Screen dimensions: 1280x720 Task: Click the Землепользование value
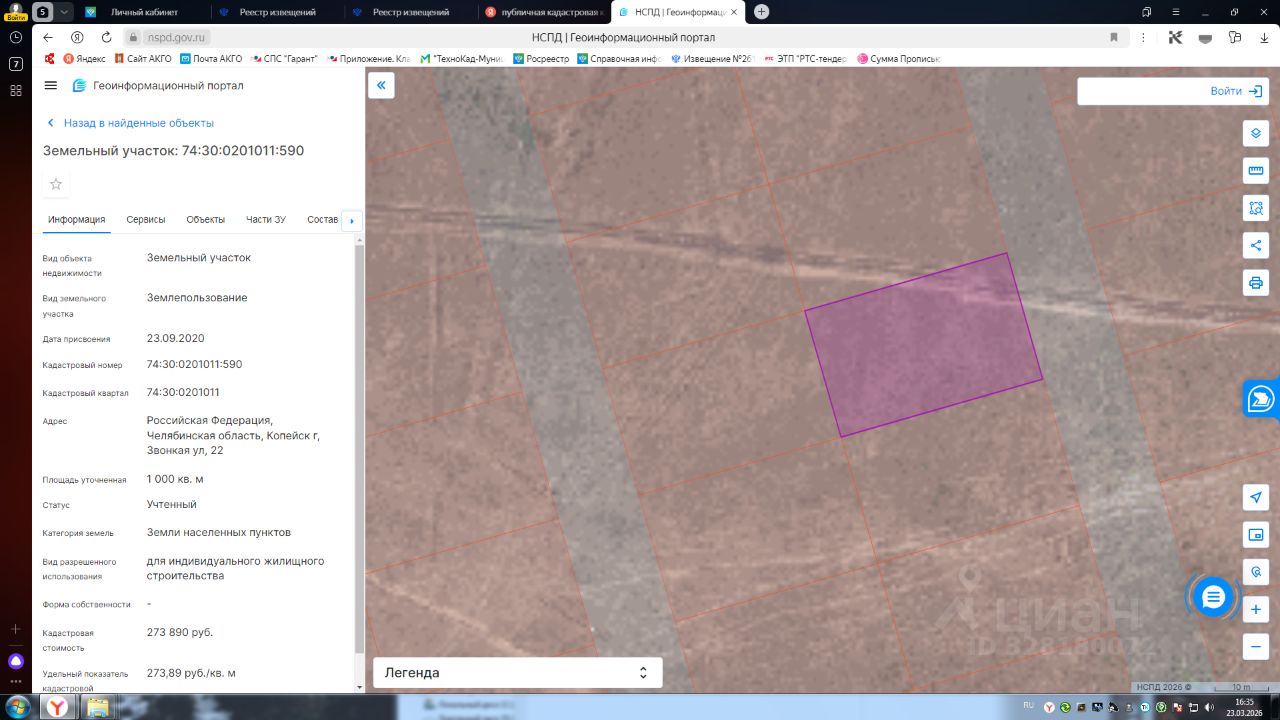tap(197, 297)
